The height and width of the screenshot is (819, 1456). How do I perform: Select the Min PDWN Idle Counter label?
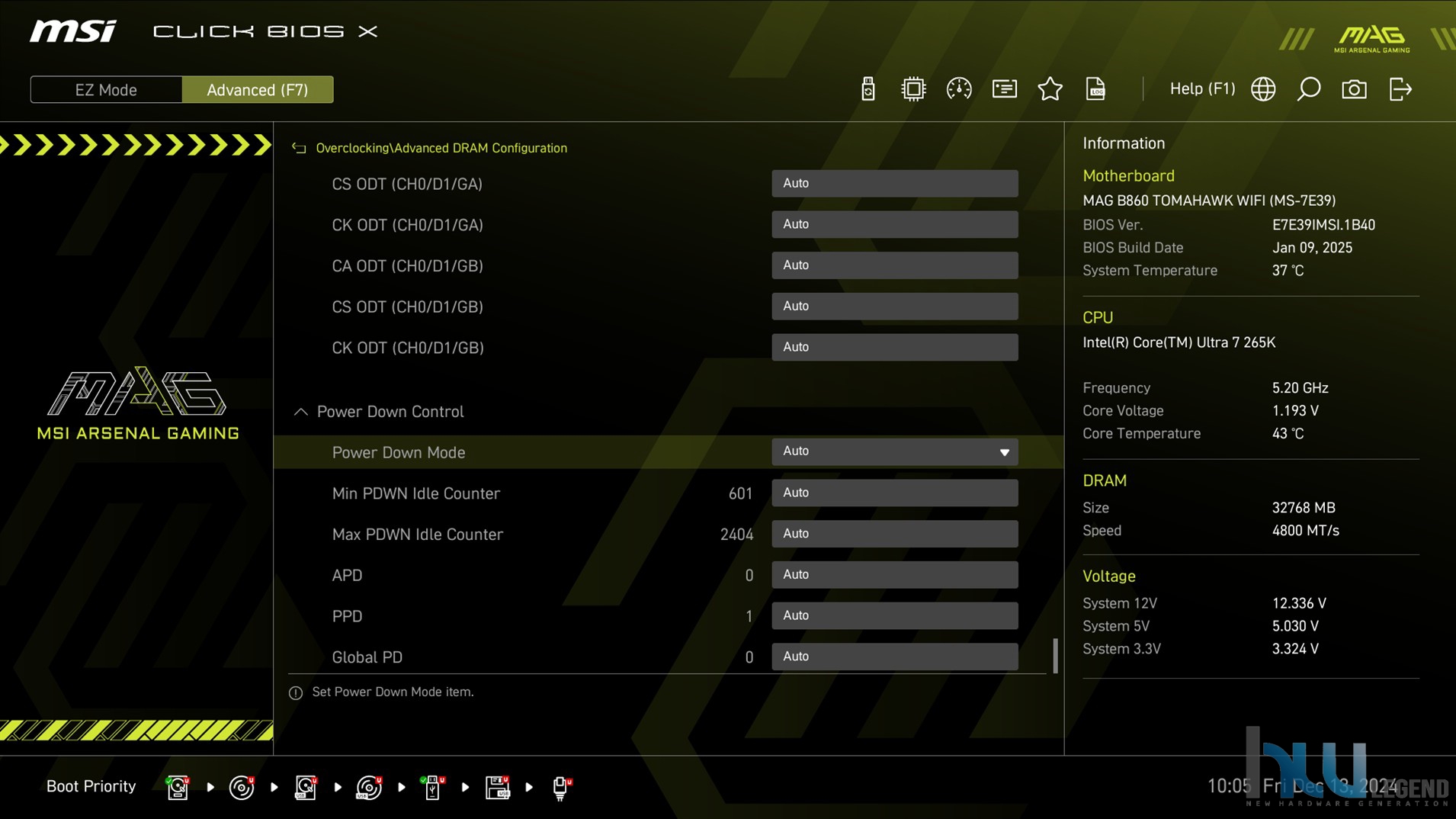point(416,493)
